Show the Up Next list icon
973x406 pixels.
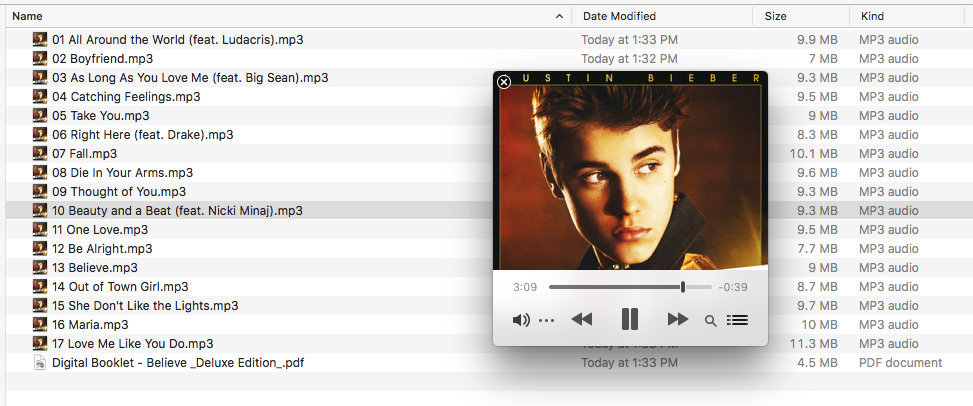737,320
